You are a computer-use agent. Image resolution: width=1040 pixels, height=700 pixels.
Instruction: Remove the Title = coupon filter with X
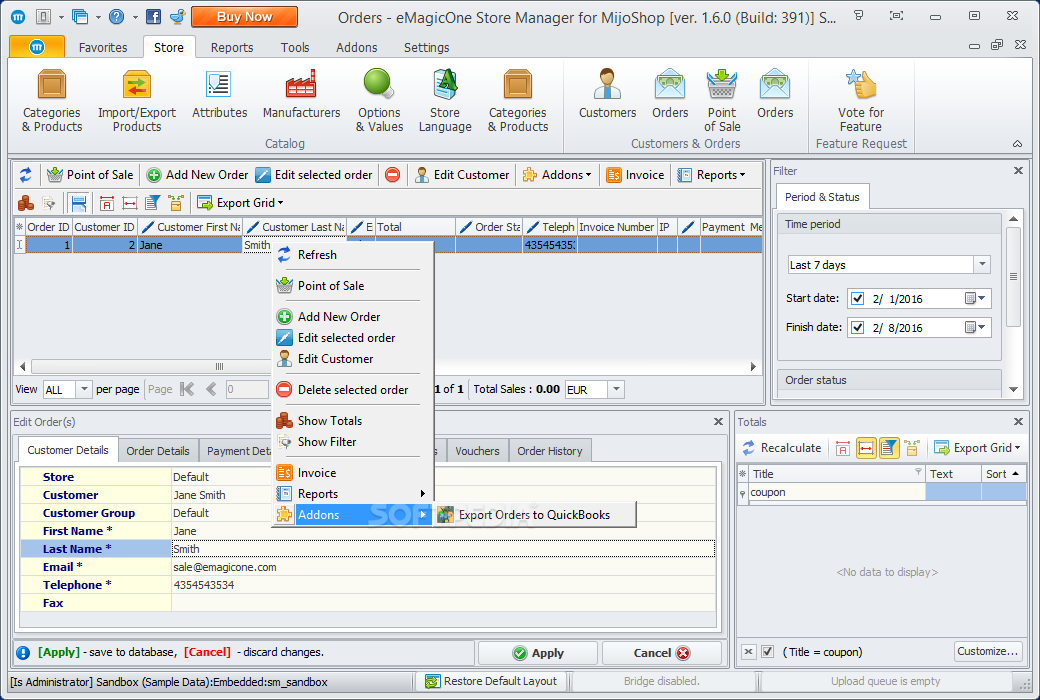coord(748,652)
